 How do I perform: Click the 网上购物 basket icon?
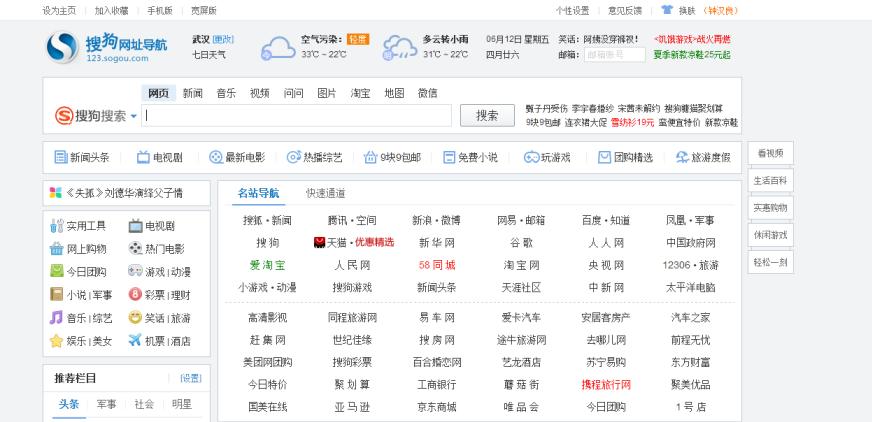[x=57, y=249]
